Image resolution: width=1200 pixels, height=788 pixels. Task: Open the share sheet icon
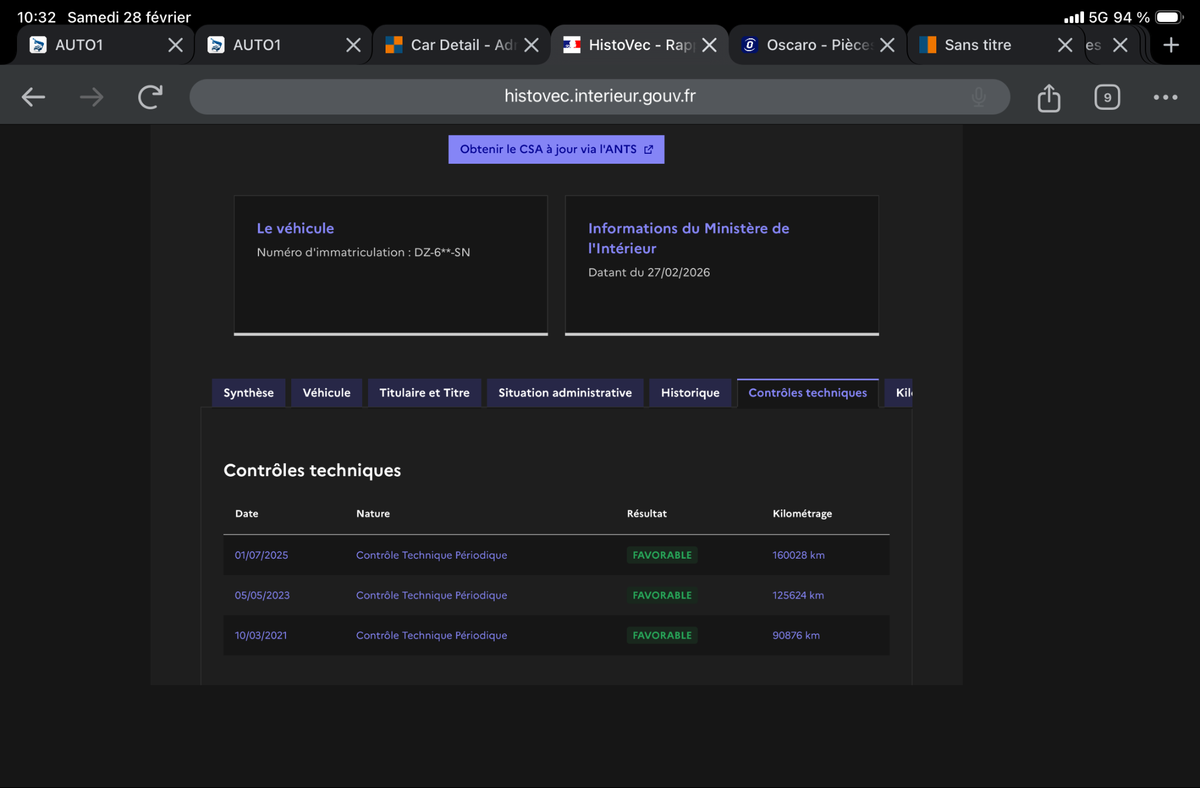pyautogui.click(x=1048, y=97)
